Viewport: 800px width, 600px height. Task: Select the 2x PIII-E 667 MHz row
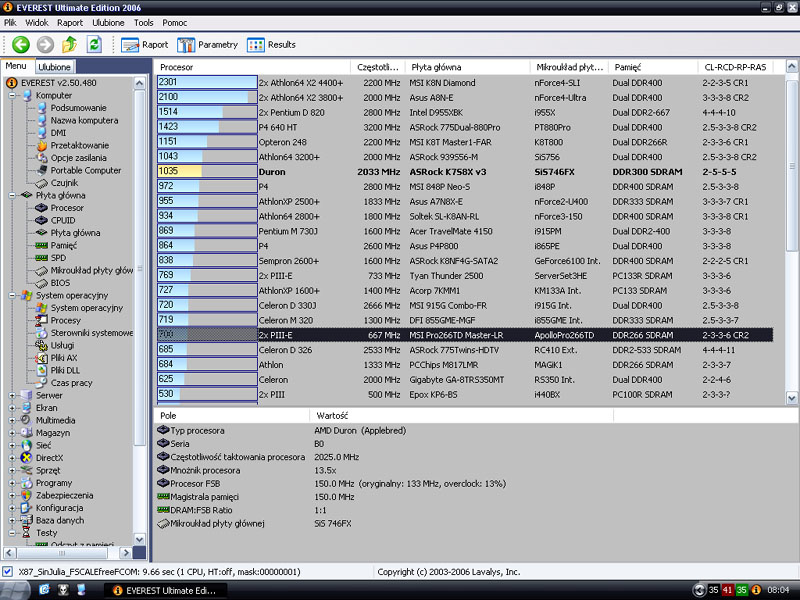[x=464, y=335]
